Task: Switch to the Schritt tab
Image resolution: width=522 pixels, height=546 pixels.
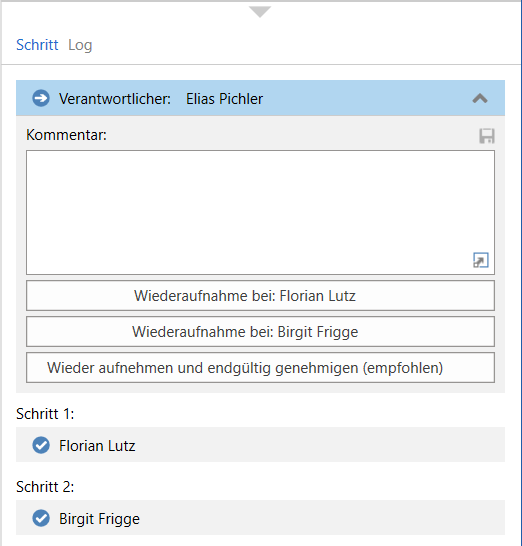Action: [37, 45]
